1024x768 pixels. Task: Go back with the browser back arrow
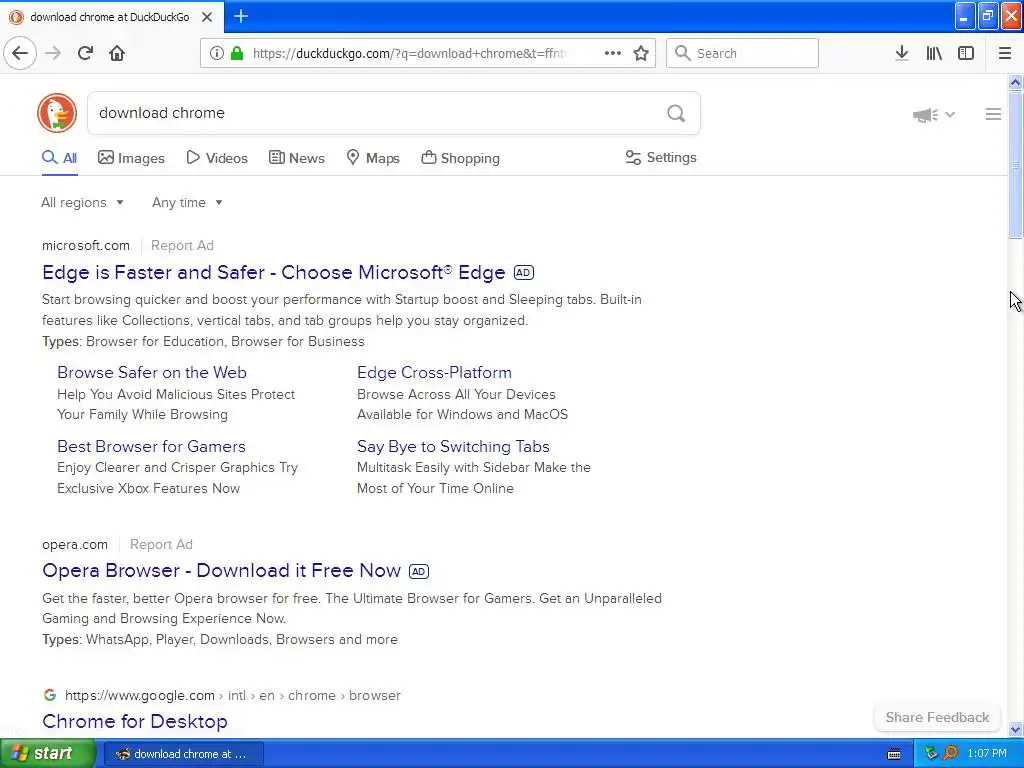pyautogui.click(x=20, y=53)
